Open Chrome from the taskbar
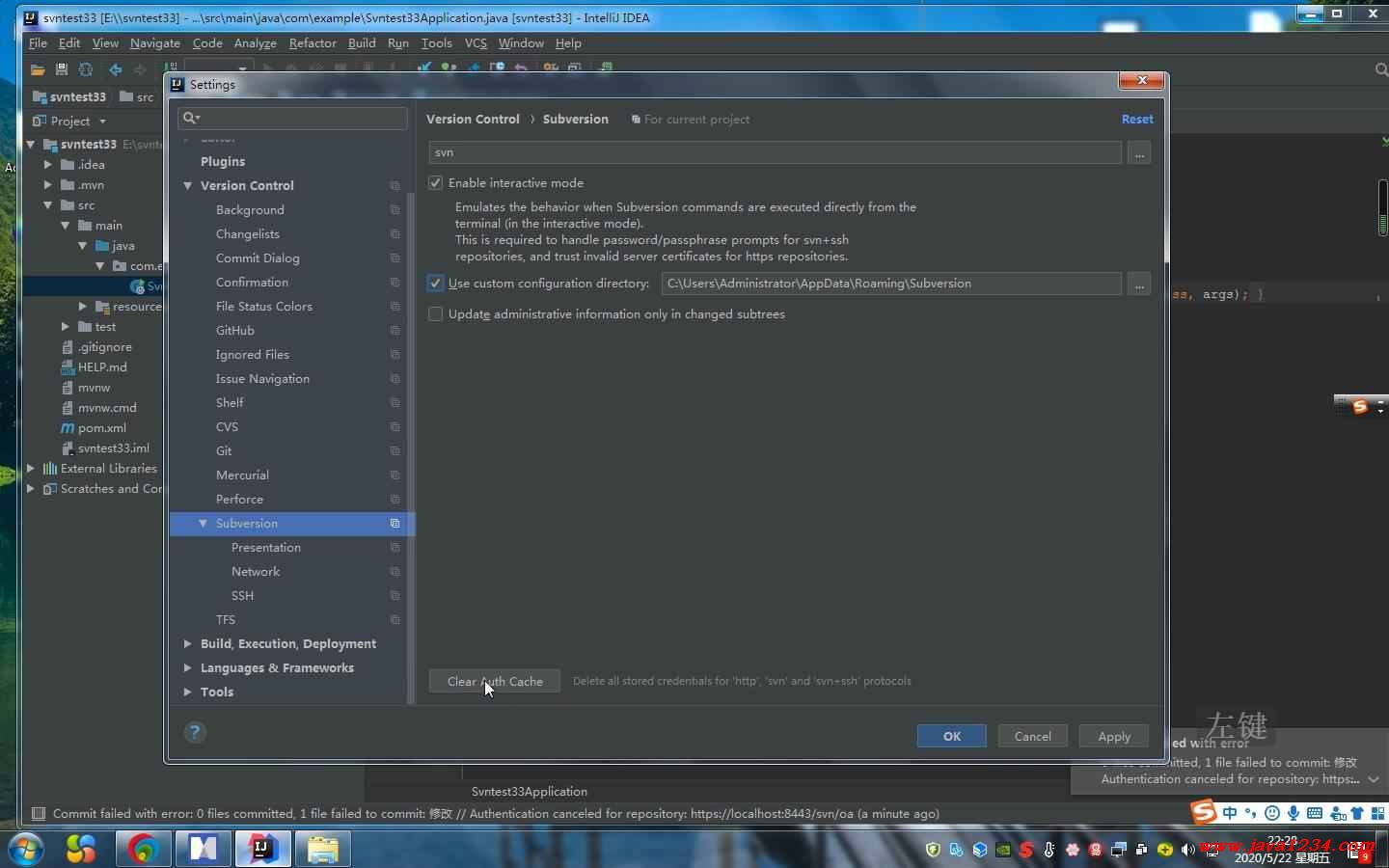Image resolution: width=1389 pixels, height=868 pixels. pos(144,849)
